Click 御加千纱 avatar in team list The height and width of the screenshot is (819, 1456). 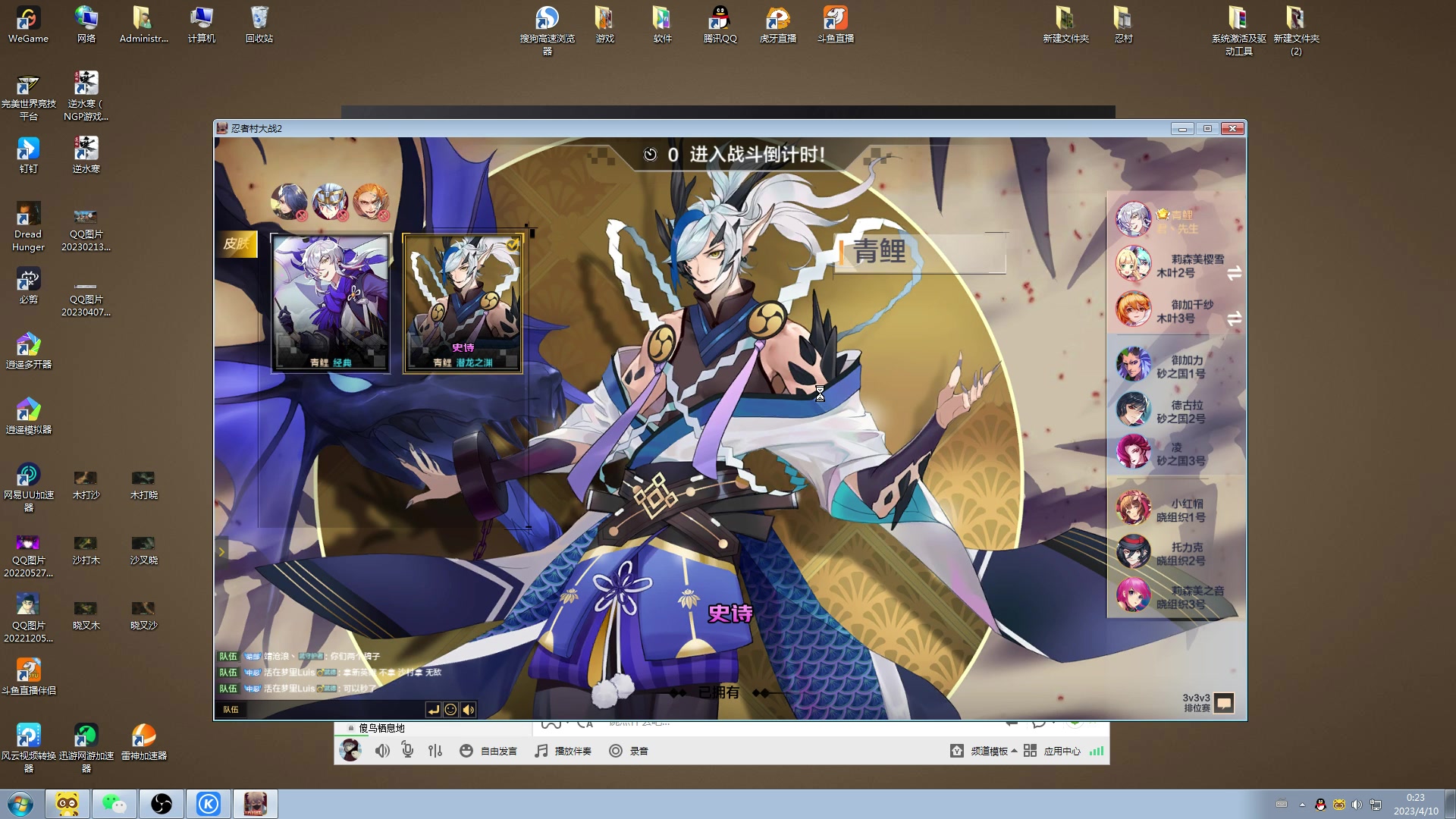pyautogui.click(x=1133, y=309)
